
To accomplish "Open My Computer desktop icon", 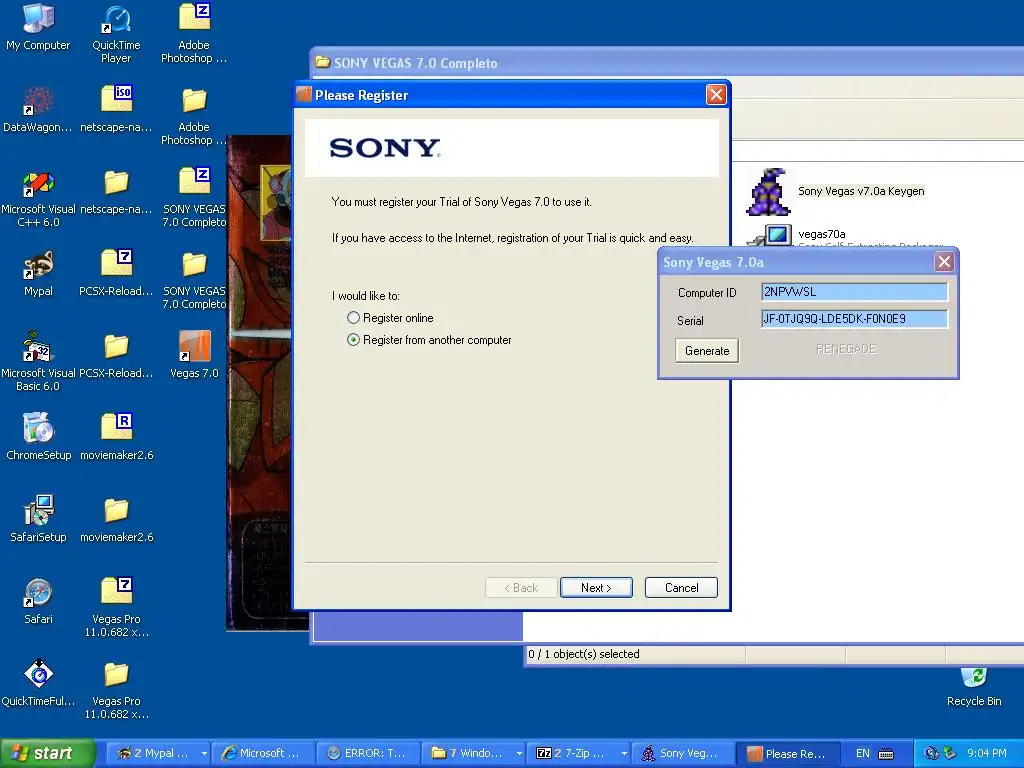I will pos(38,26).
